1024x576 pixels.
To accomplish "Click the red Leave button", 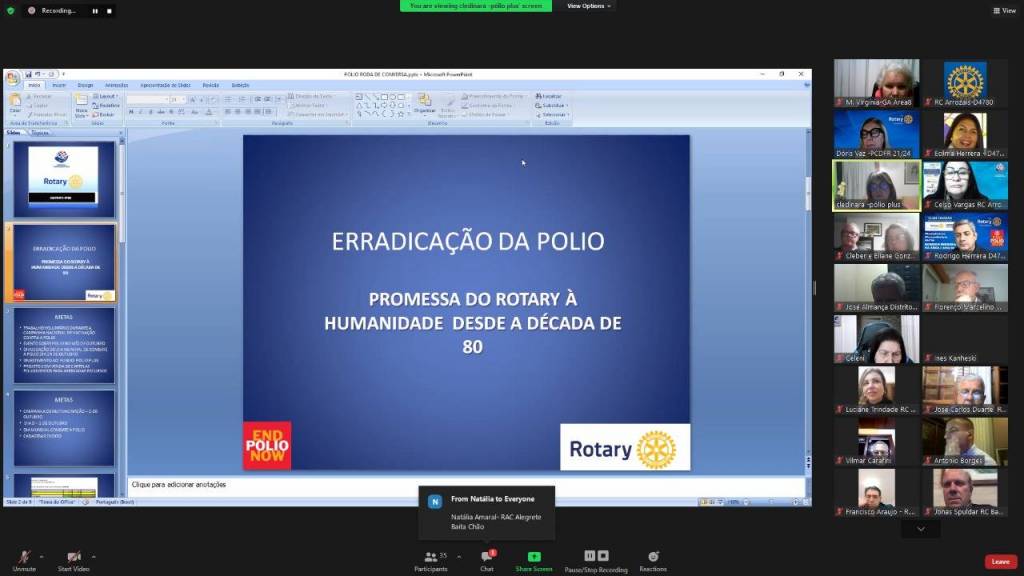I will [1000, 562].
